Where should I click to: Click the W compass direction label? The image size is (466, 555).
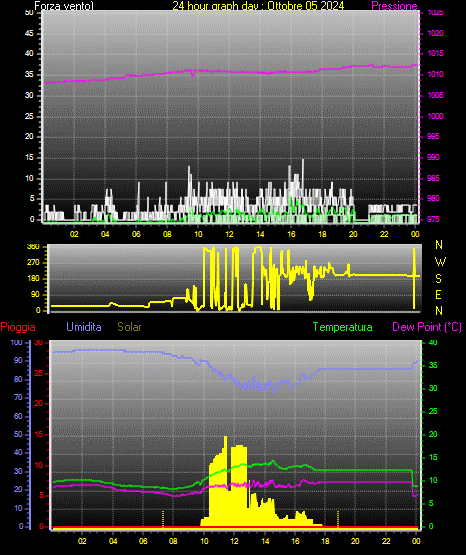pyautogui.click(x=440, y=262)
